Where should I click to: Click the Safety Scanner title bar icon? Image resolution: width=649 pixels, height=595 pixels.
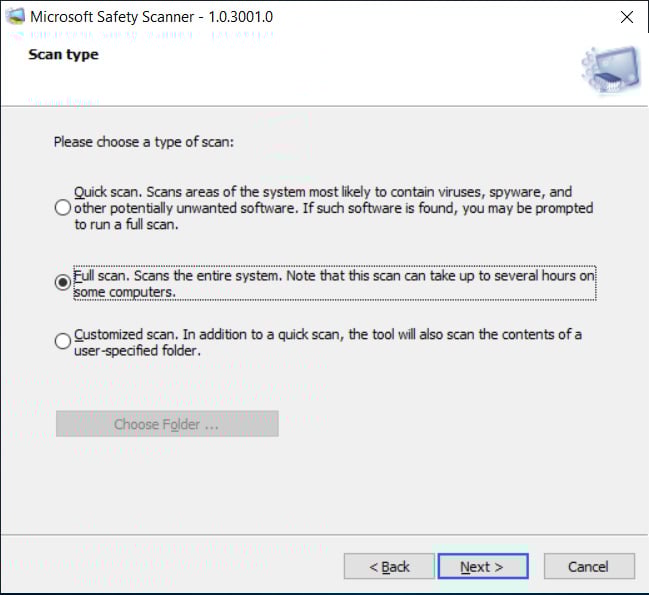pyautogui.click(x=15, y=17)
